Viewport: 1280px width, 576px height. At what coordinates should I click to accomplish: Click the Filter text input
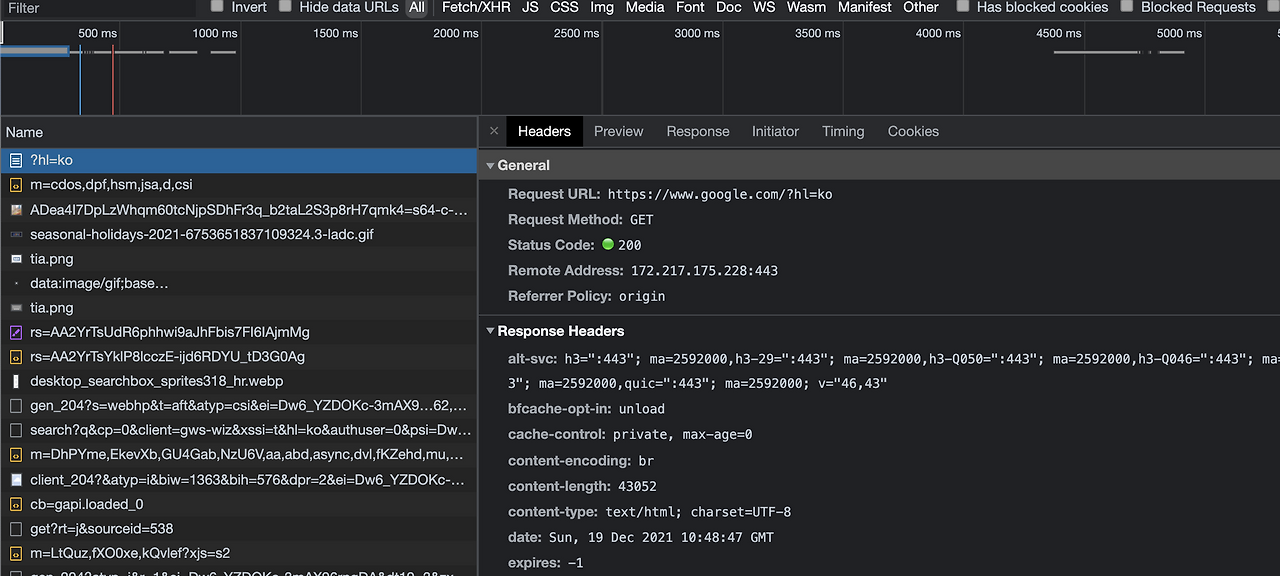(x=100, y=7)
